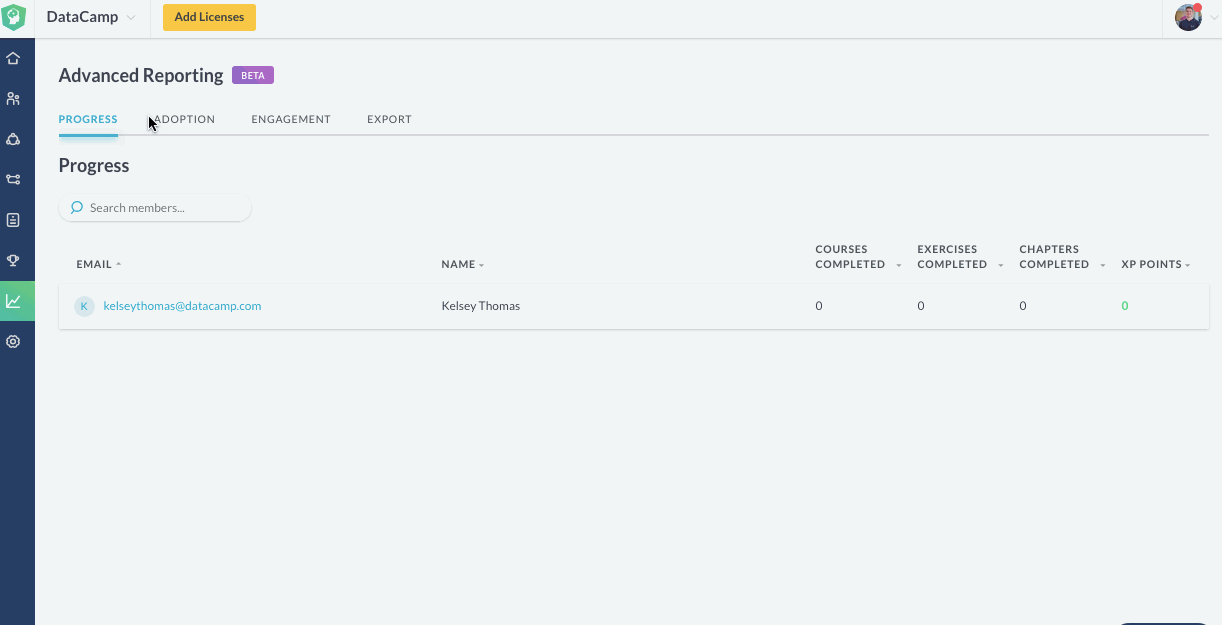Open the Settings gear sidebar icon
Image resolution: width=1222 pixels, height=625 pixels.
(x=13, y=341)
